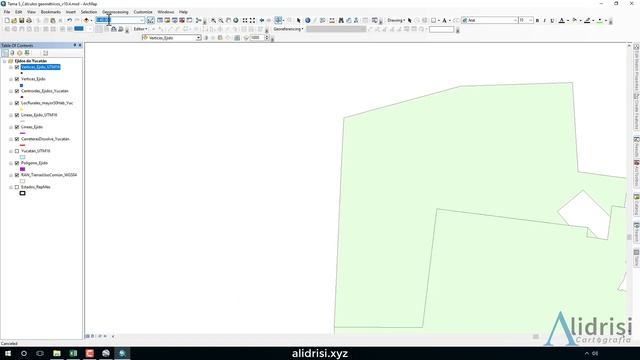Activate the Identify tool

point(308,20)
